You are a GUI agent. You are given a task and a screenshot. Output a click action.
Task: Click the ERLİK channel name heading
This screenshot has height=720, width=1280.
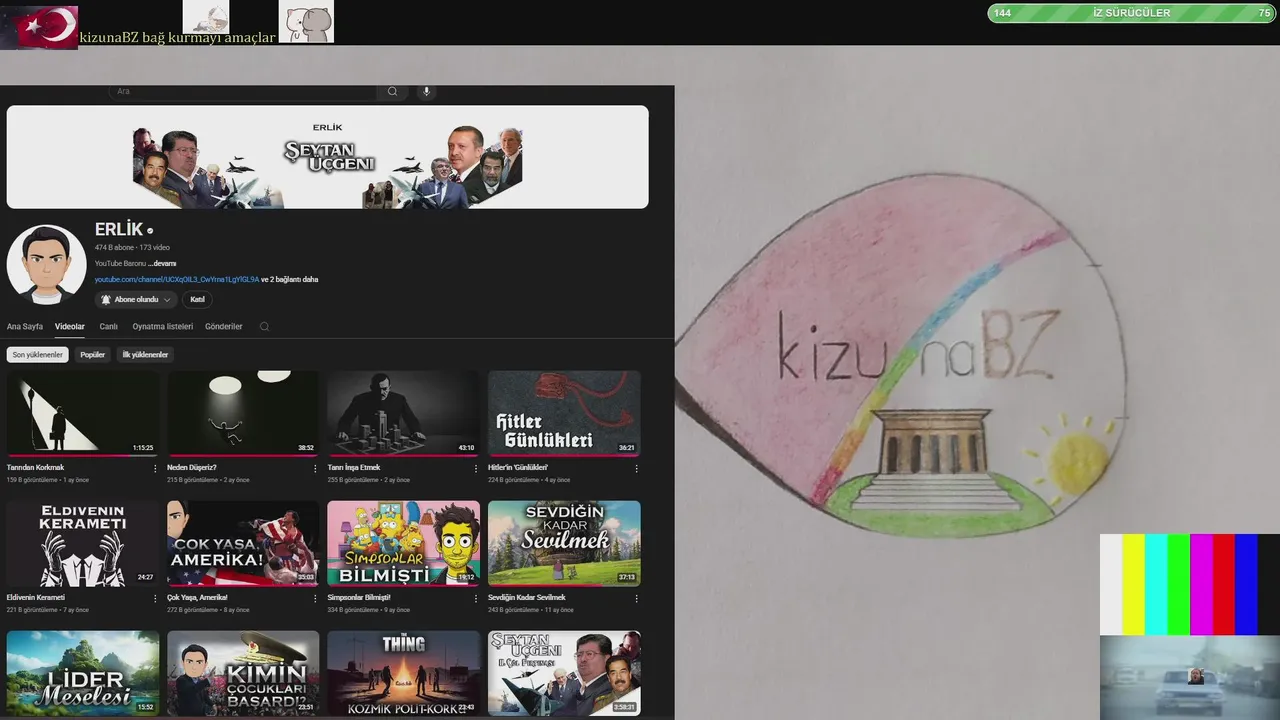119,230
